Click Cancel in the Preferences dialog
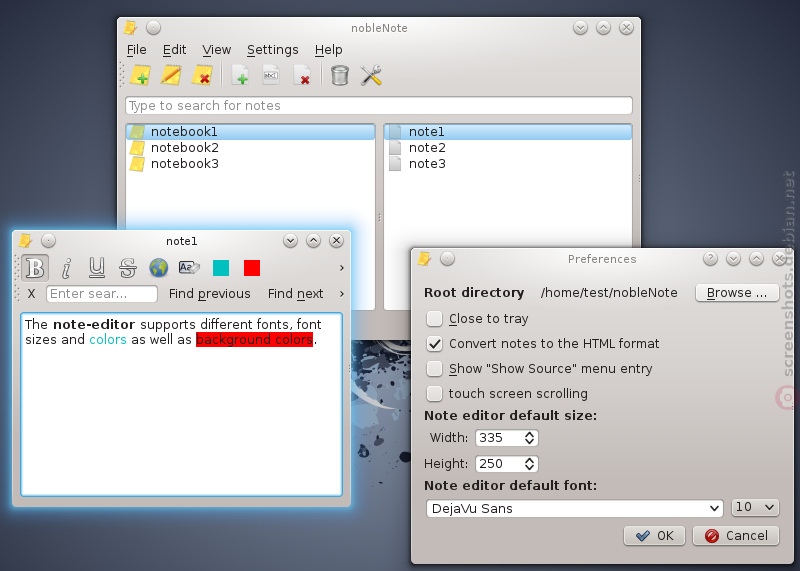The width and height of the screenshot is (800, 571). tap(736, 536)
